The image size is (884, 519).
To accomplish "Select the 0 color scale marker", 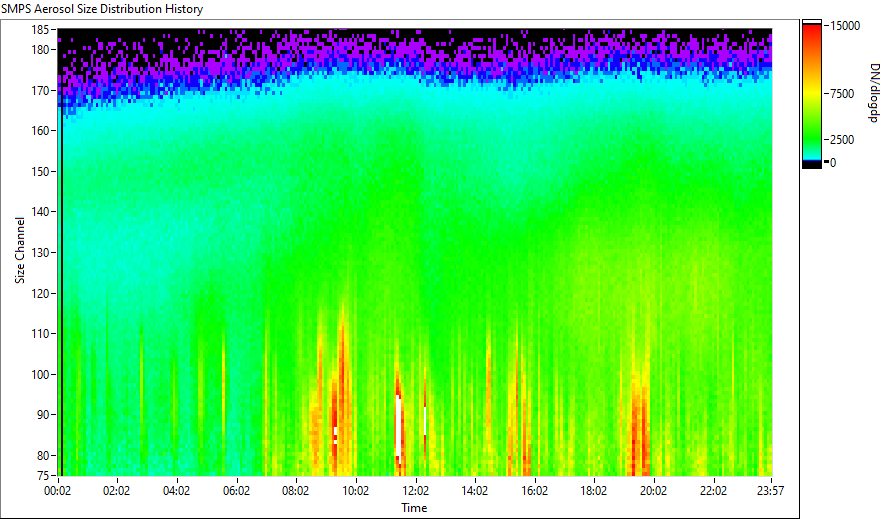I will pos(833,163).
